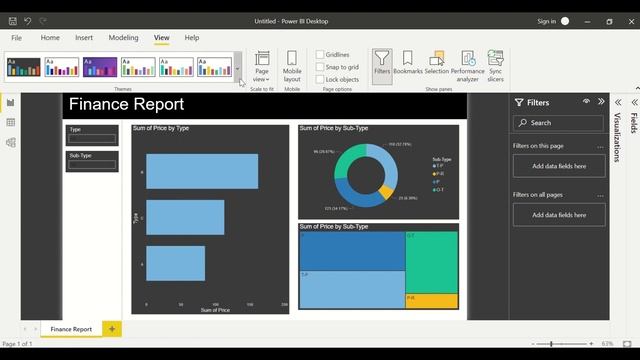Click the zoom slider handle

[x=551, y=344]
